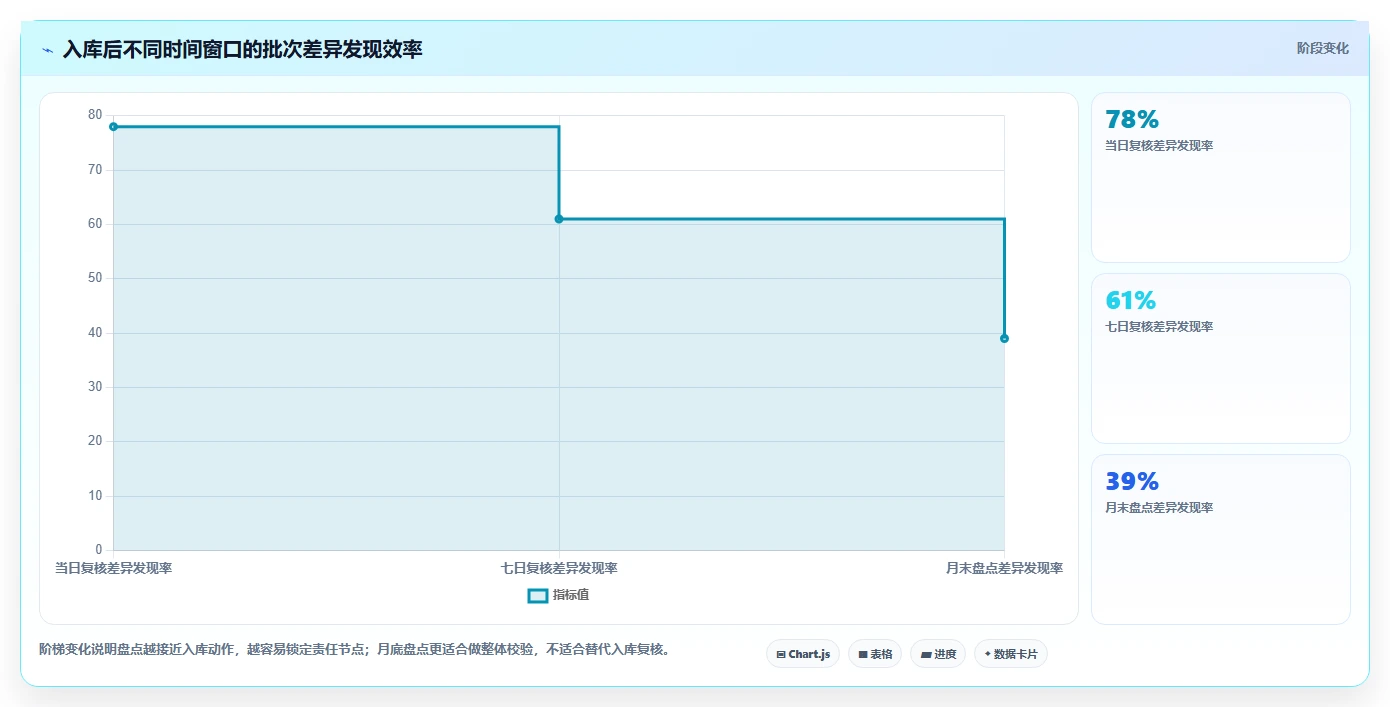Click x-axis label 月末盘点差异发现率
The height and width of the screenshot is (707, 1390).
1004,568
